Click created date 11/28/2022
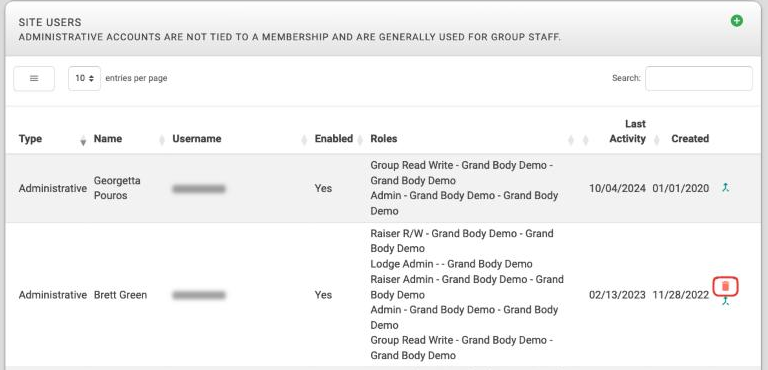Image resolution: width=768 pixels, height=370 pixels. point(681,295)
